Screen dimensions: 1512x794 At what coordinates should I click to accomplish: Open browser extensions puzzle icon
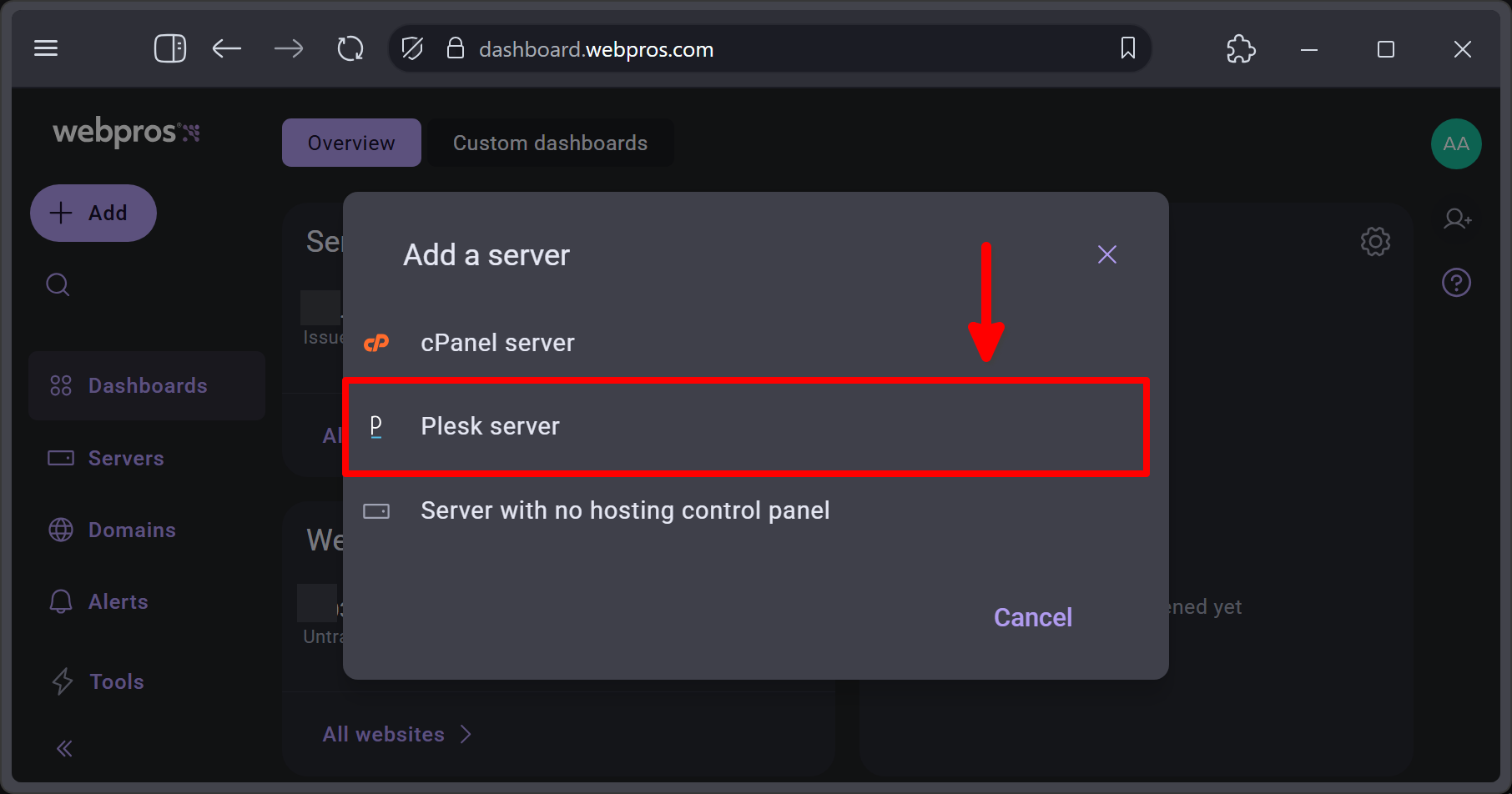(1241, 48)
